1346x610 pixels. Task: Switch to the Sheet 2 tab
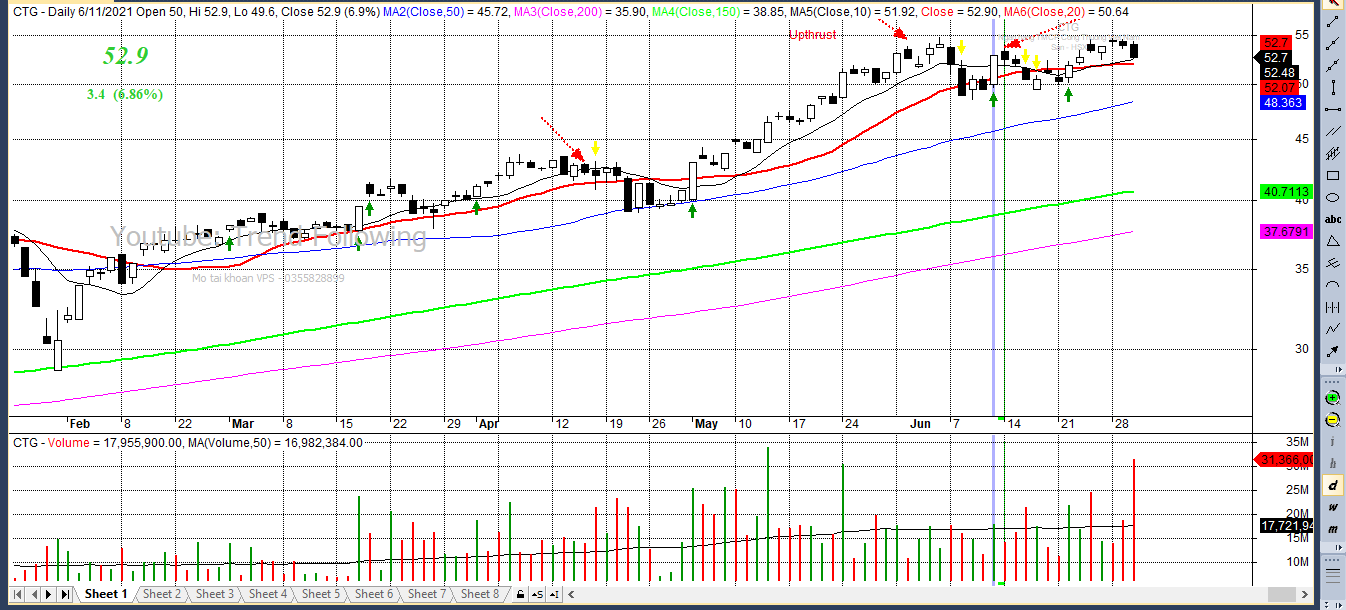coord(162,594)
